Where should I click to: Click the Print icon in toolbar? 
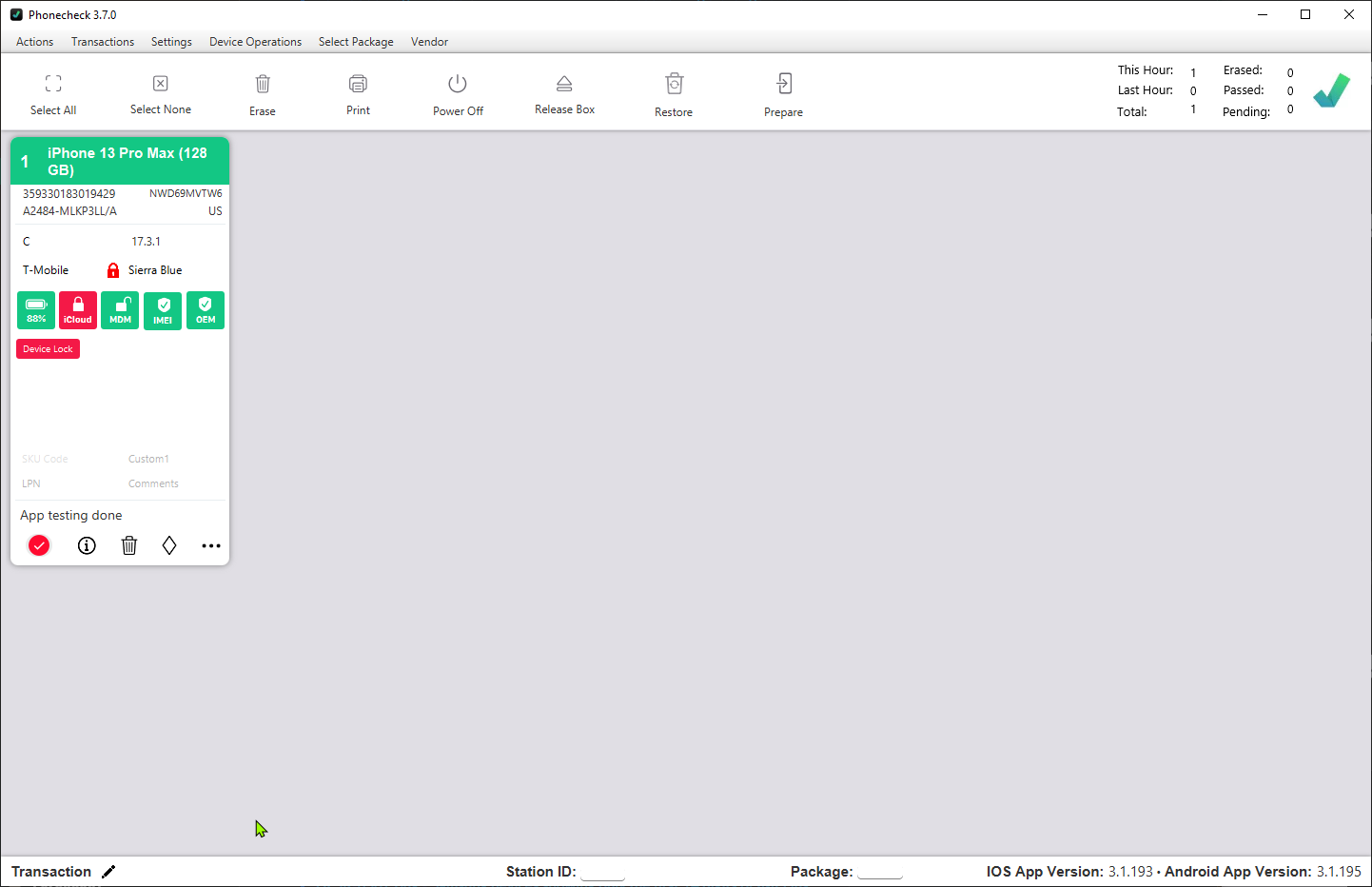click(358, 85)
